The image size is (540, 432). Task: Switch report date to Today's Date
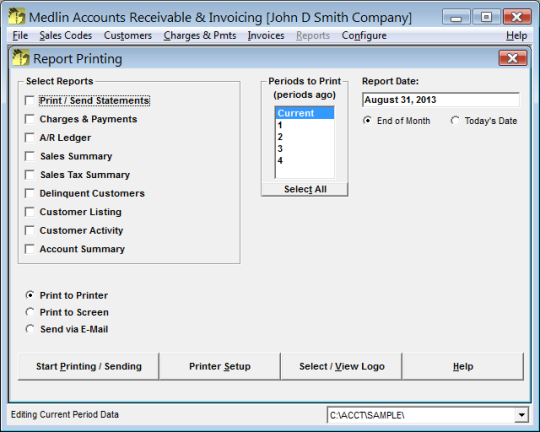(x=455, y=121)
